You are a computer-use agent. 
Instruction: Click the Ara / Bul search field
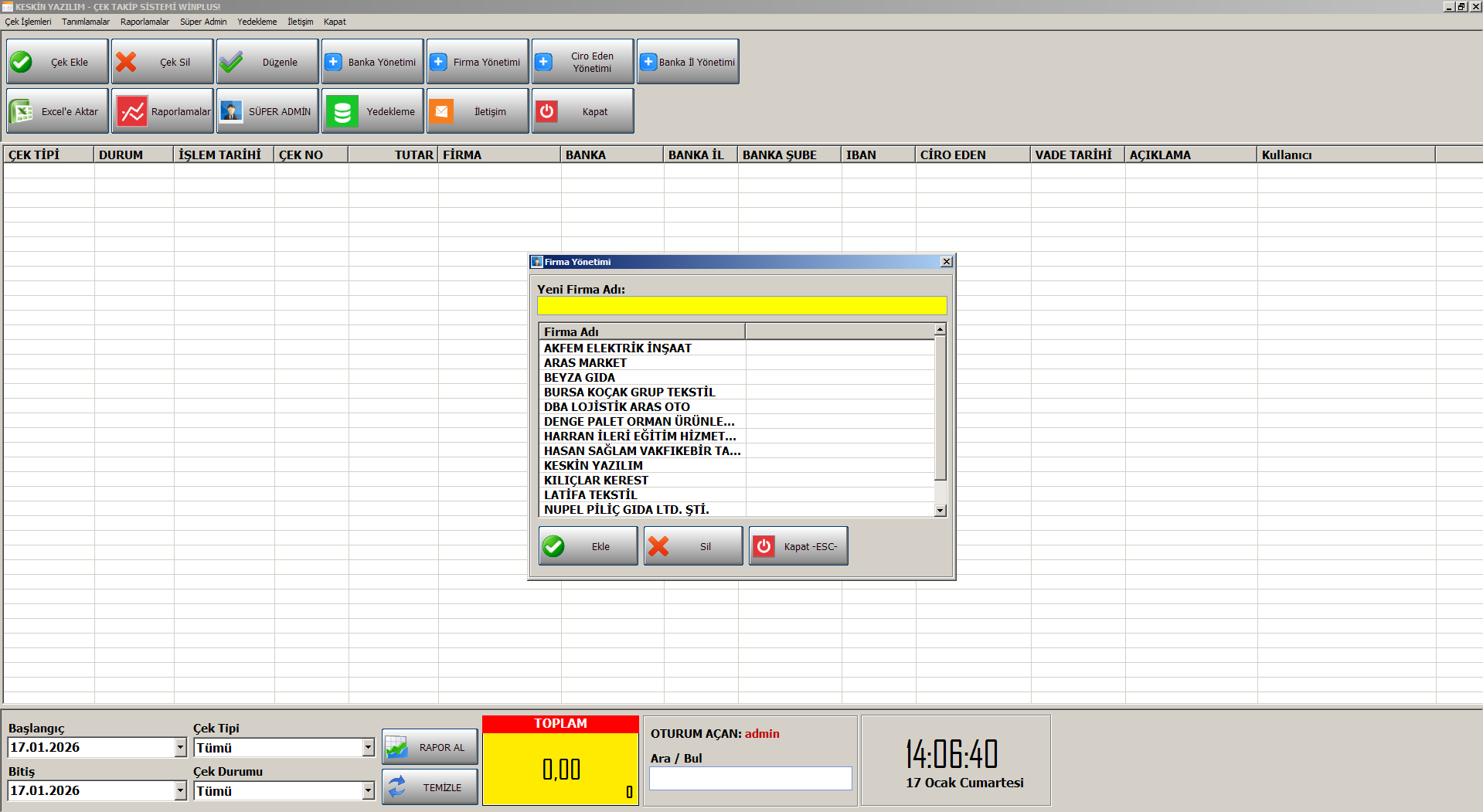pos(750,778)
